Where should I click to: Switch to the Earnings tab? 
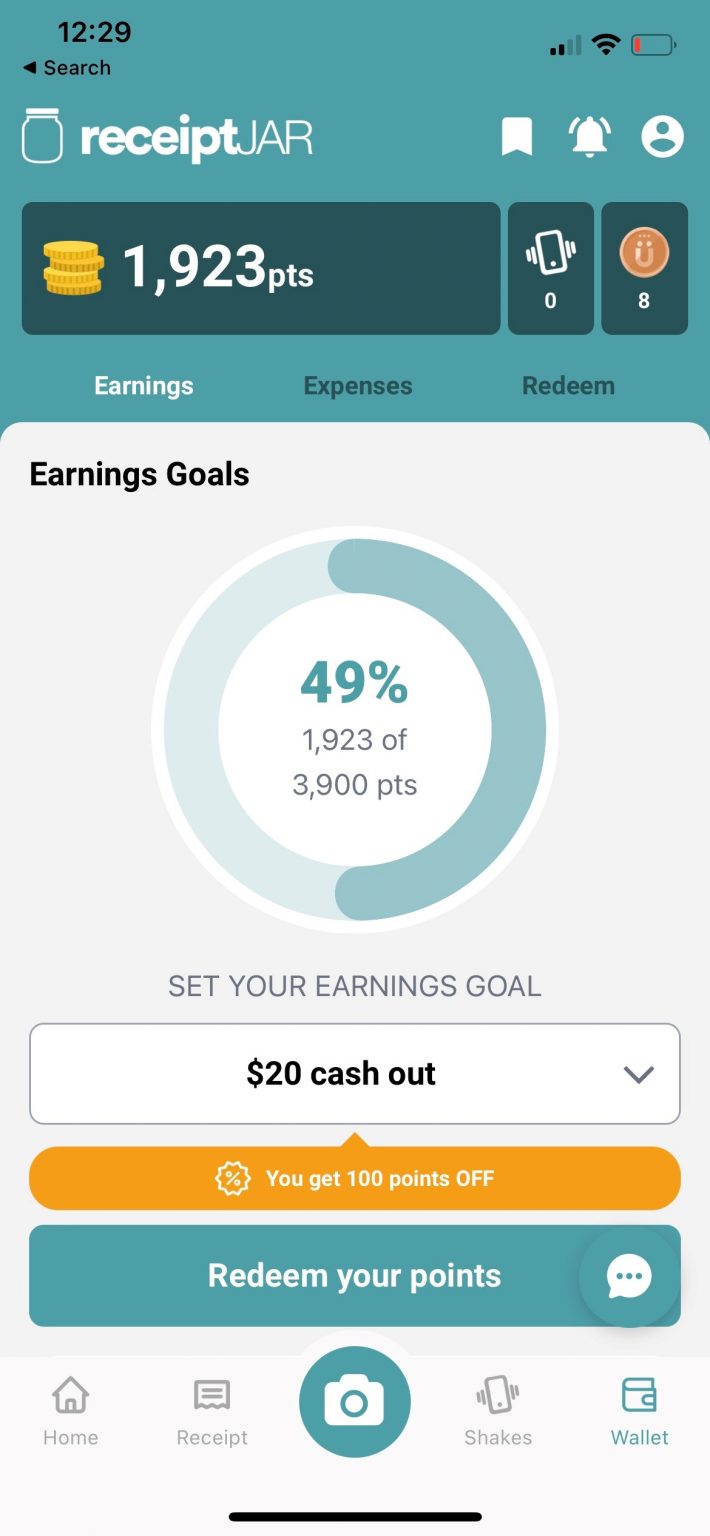coord(143,385)
